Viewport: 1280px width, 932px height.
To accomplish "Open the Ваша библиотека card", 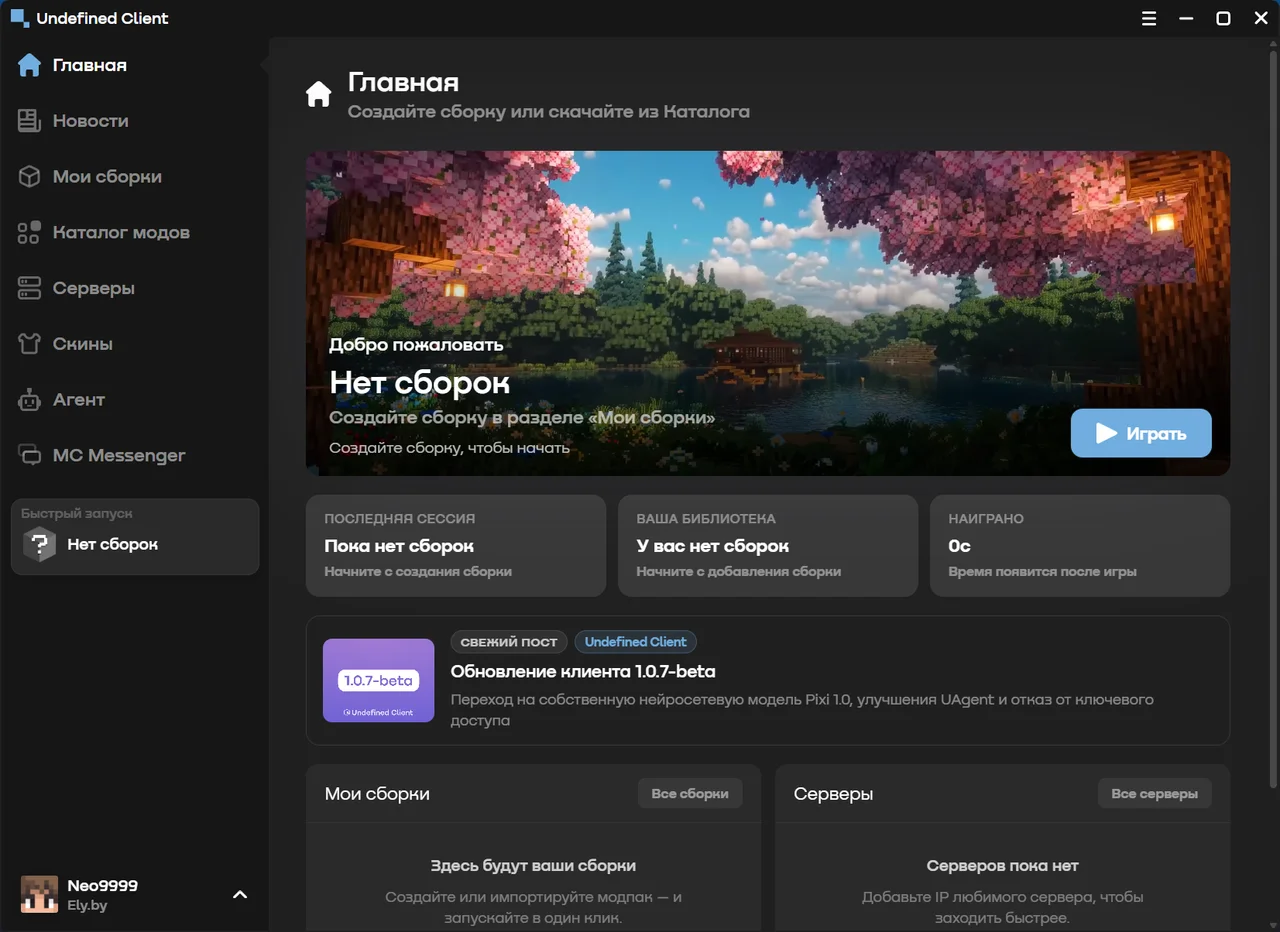I will 768,546.
